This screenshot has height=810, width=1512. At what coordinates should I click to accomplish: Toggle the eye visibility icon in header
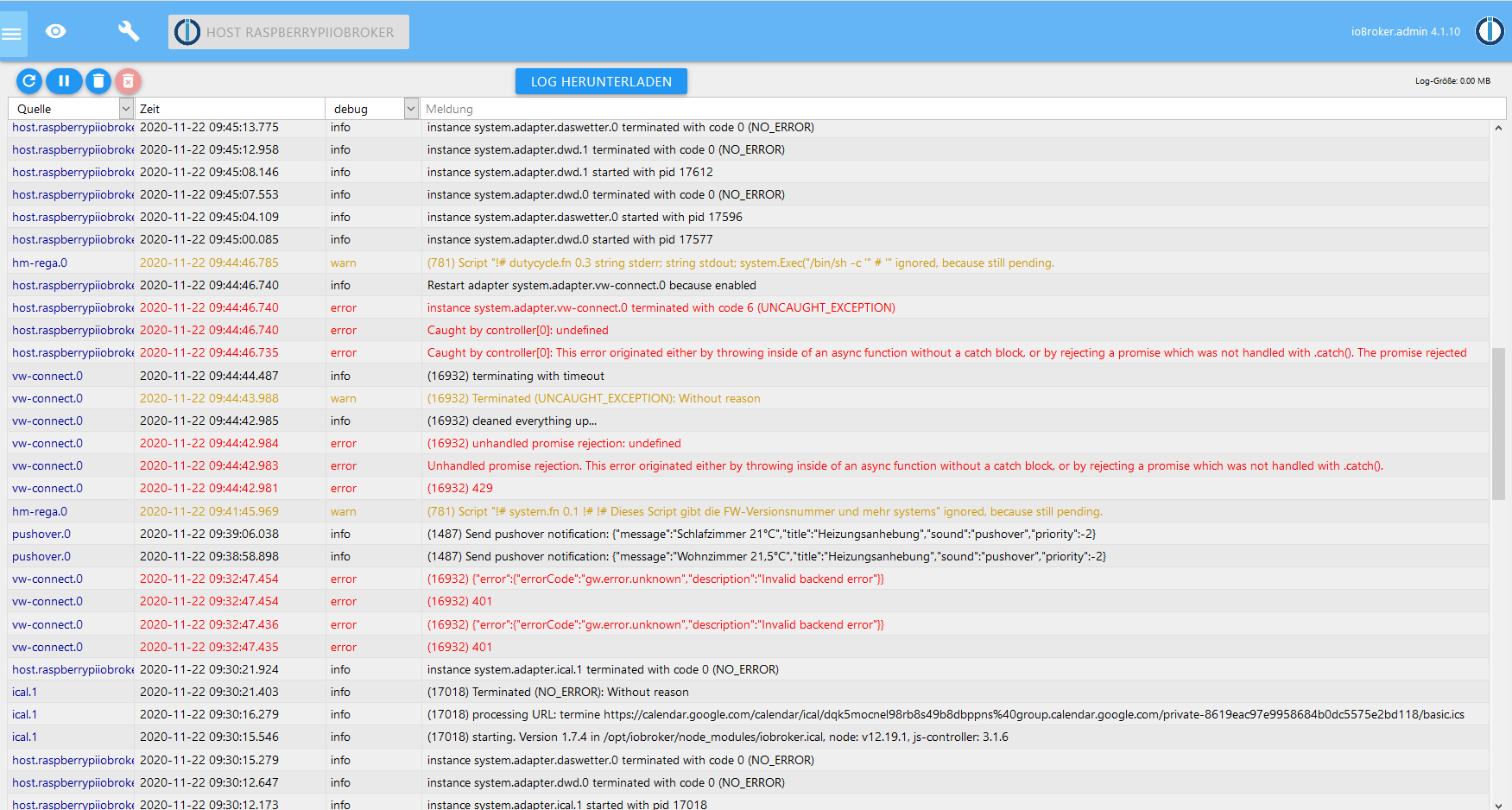click(x=56, y=32)
